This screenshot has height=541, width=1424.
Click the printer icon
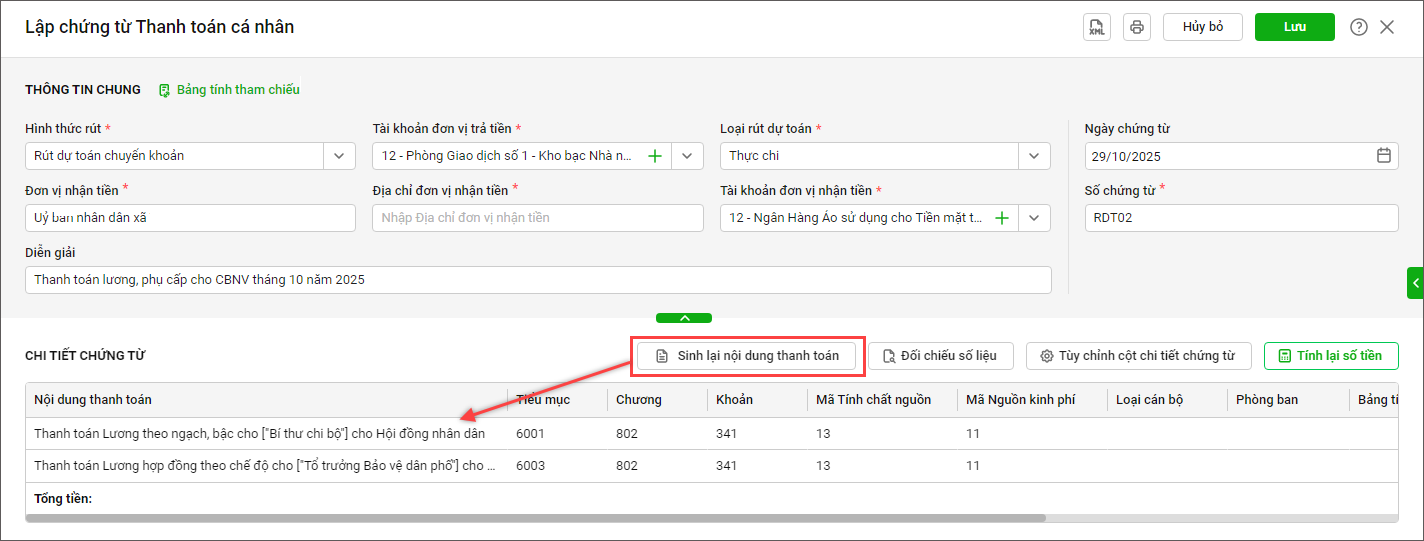pos(1136,27)
